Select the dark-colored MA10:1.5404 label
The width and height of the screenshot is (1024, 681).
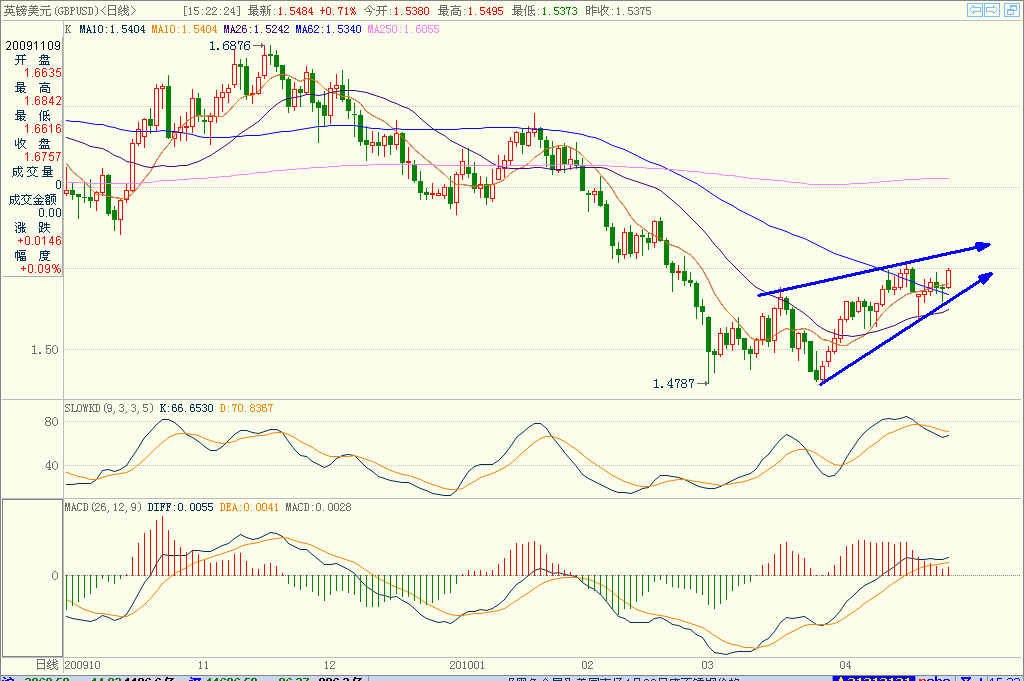tap(112, 29)
